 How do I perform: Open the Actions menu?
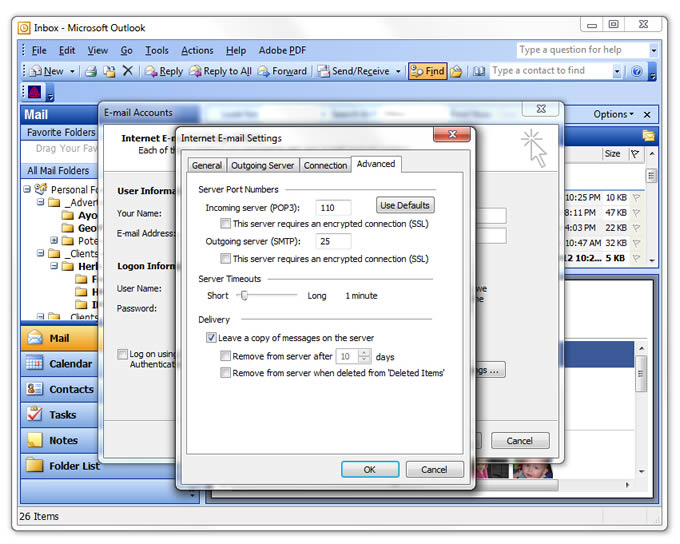click(197, 51)
